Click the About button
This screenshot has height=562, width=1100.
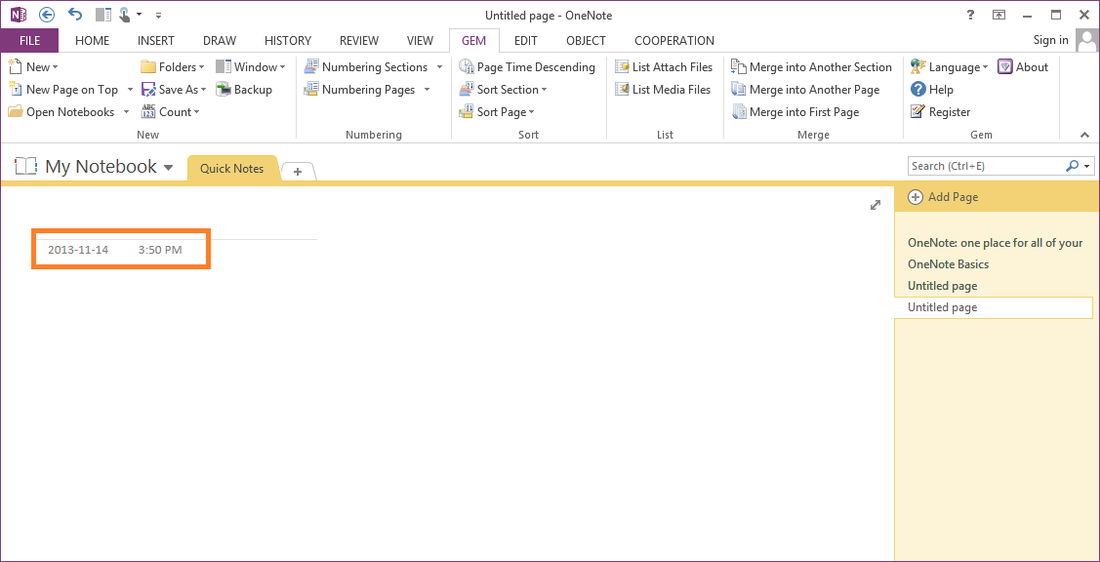(x=1023, y=67)
